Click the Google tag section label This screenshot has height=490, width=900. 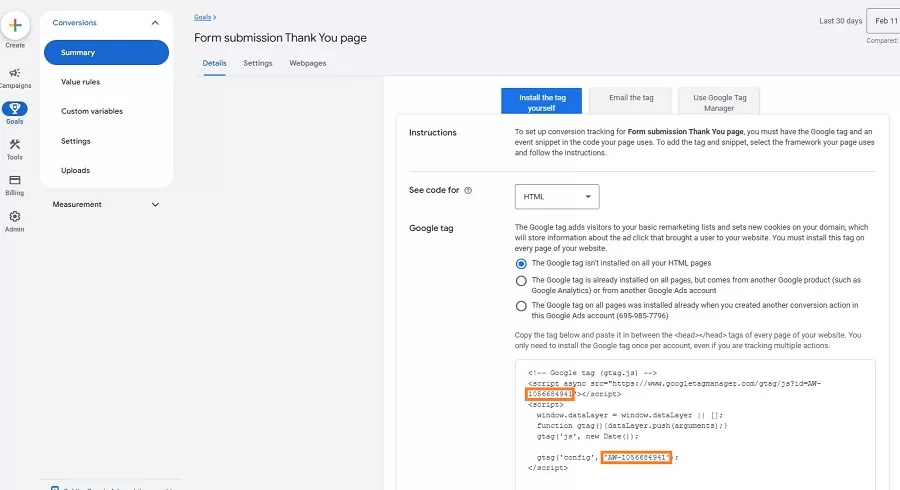(x=431, y=228)
